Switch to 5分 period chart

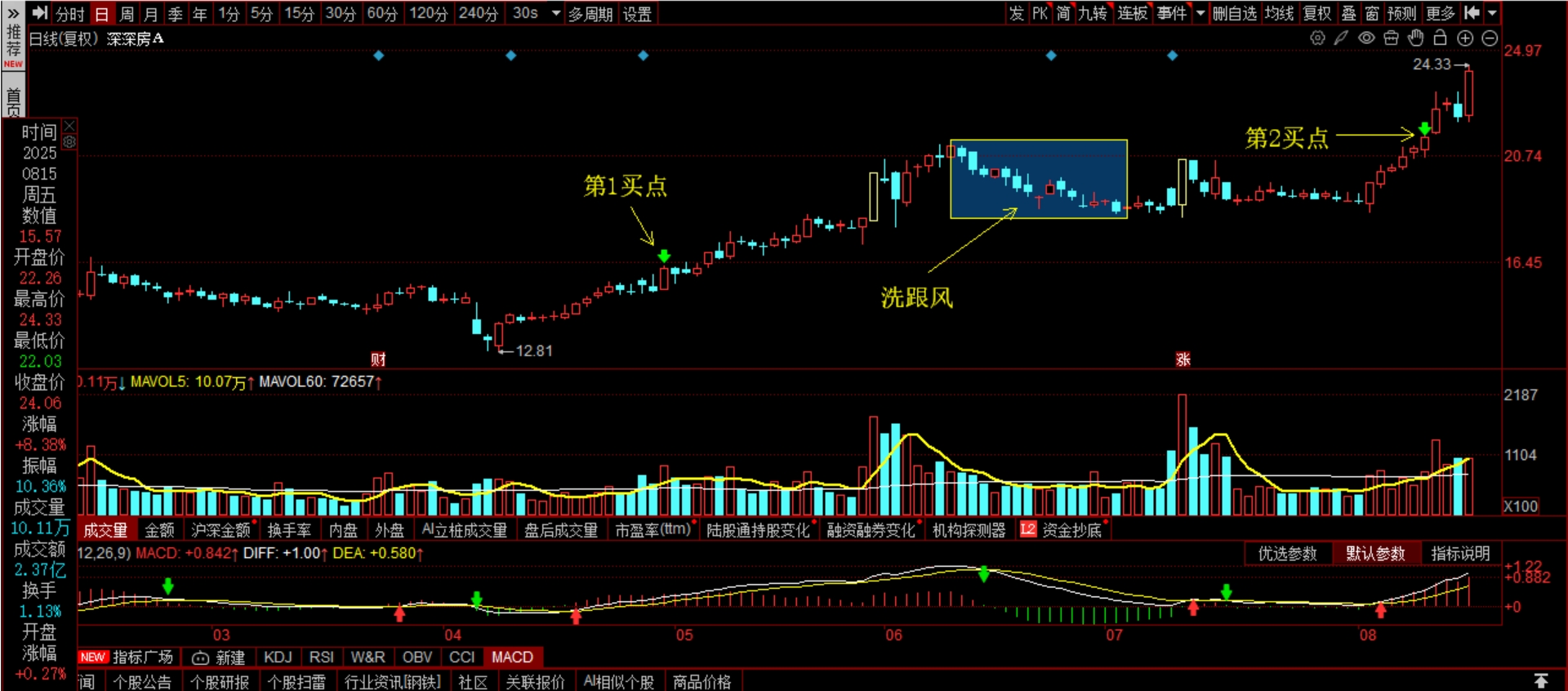[x=261, y=13]
